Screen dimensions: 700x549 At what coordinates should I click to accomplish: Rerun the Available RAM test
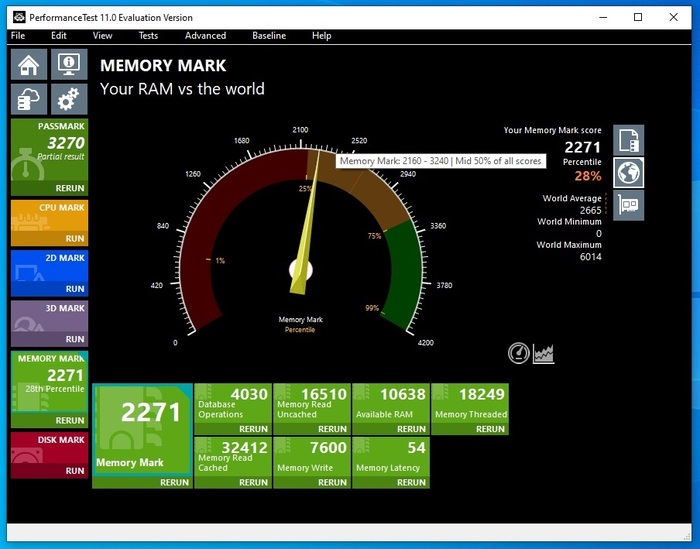(x=411, y=429)
